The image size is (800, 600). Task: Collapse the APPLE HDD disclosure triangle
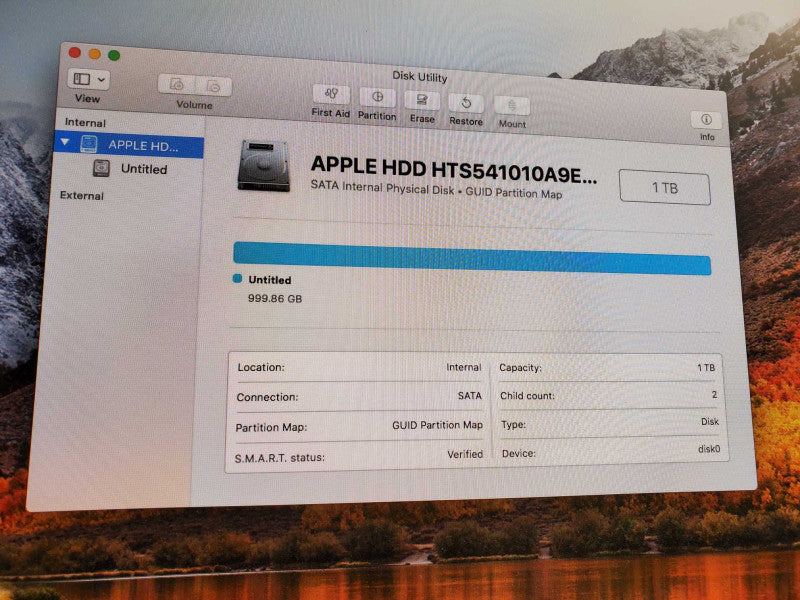pyautogui.click(x=65, y=142)
